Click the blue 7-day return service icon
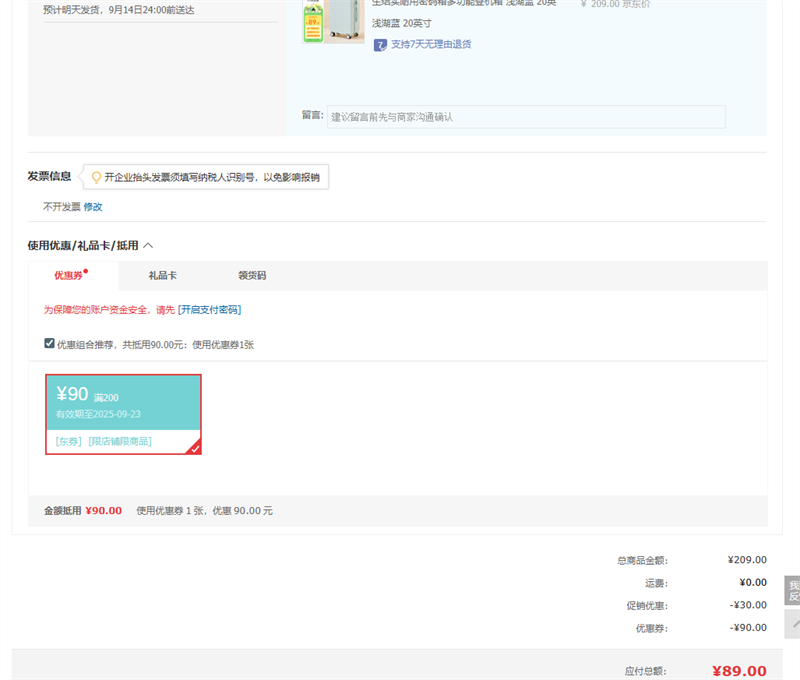Image resolution: width=800 pixels, height=680 pixels. click(378, 44)
